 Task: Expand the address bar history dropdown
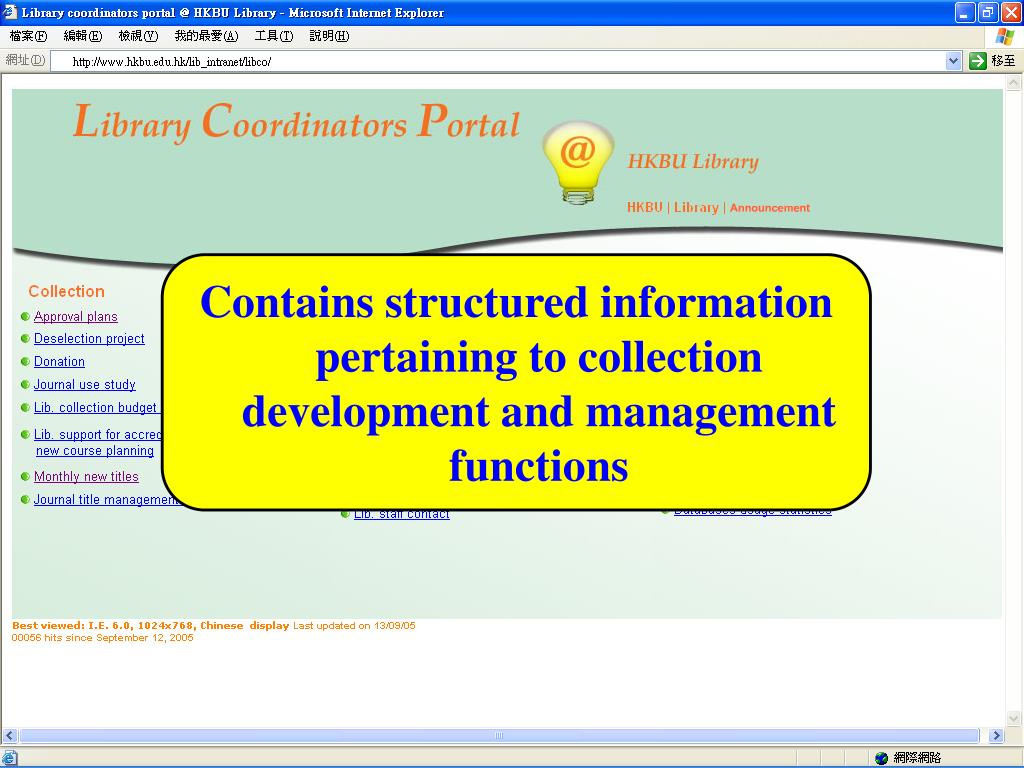(953, 61)
